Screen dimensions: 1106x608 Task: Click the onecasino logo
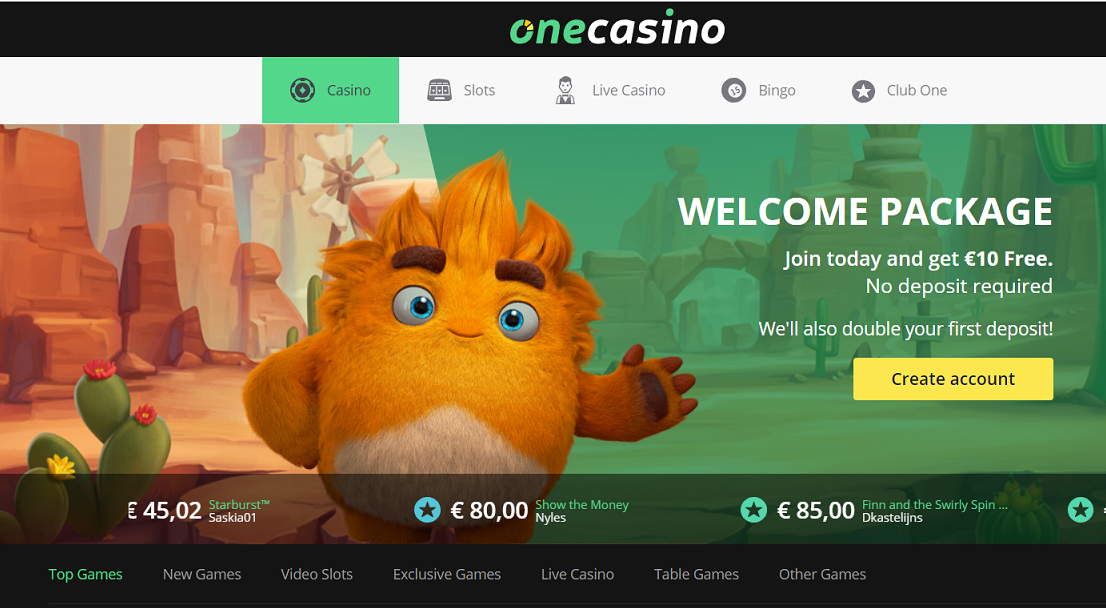coord(617,28)
